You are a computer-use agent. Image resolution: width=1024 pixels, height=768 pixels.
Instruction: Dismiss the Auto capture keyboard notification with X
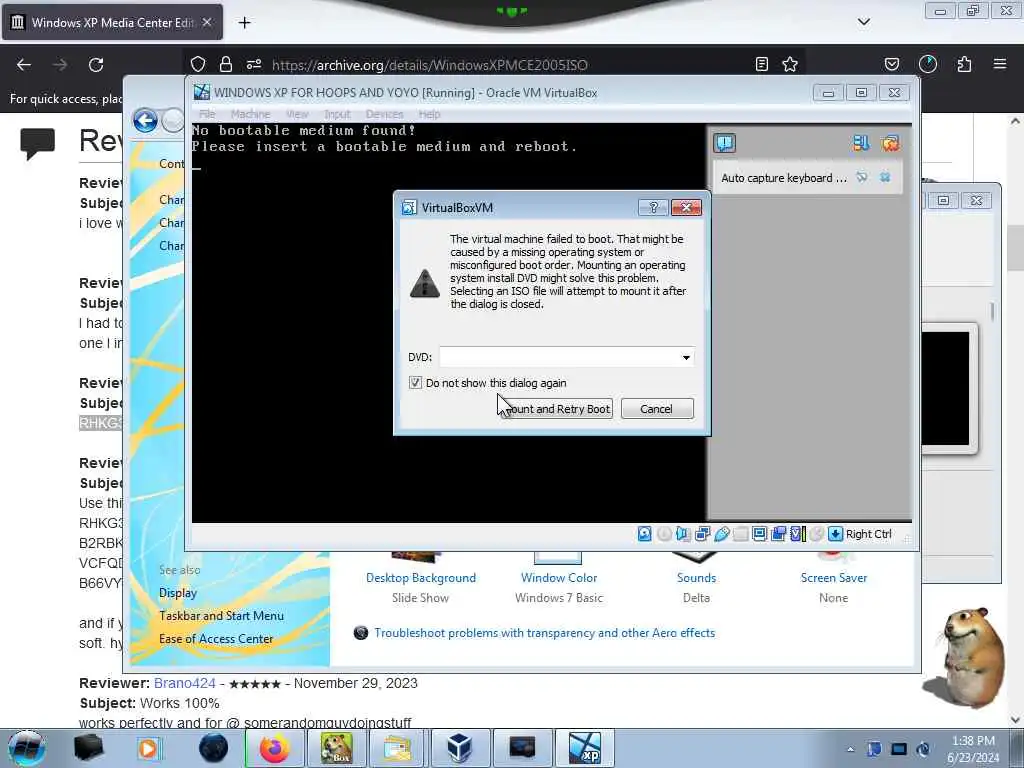coord(885,178)
